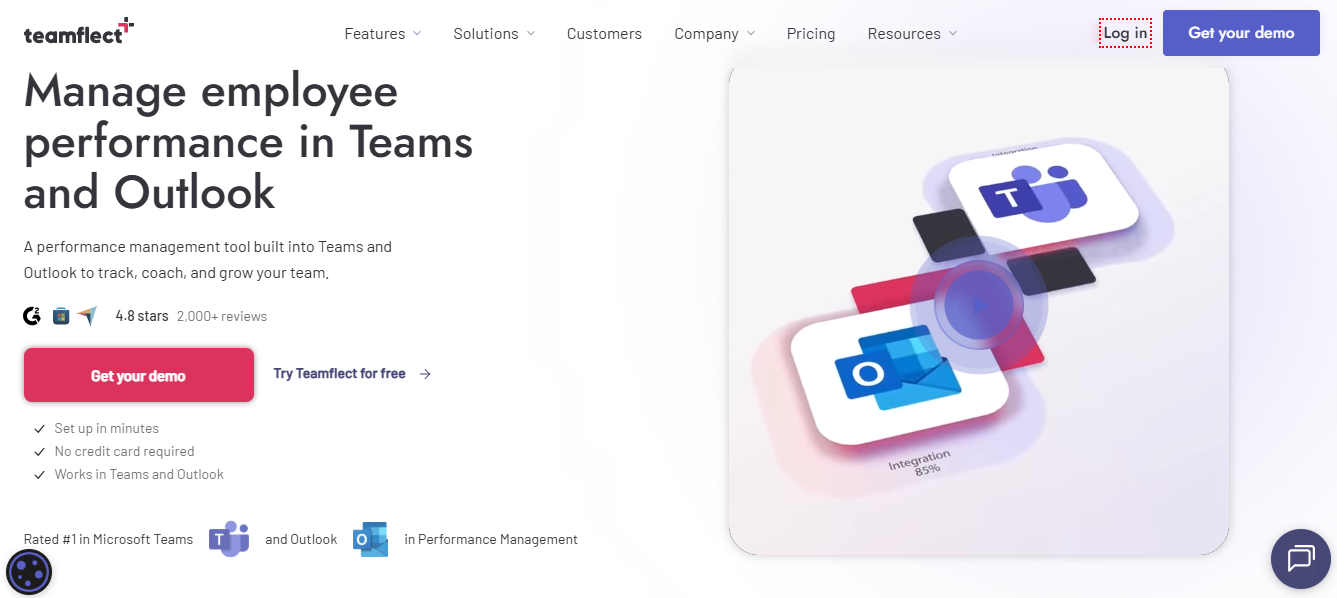This screenshot has width=1337, height=598.
Task: Open the Pricing page
Action: pyautogui.click(x=811, y=33)
